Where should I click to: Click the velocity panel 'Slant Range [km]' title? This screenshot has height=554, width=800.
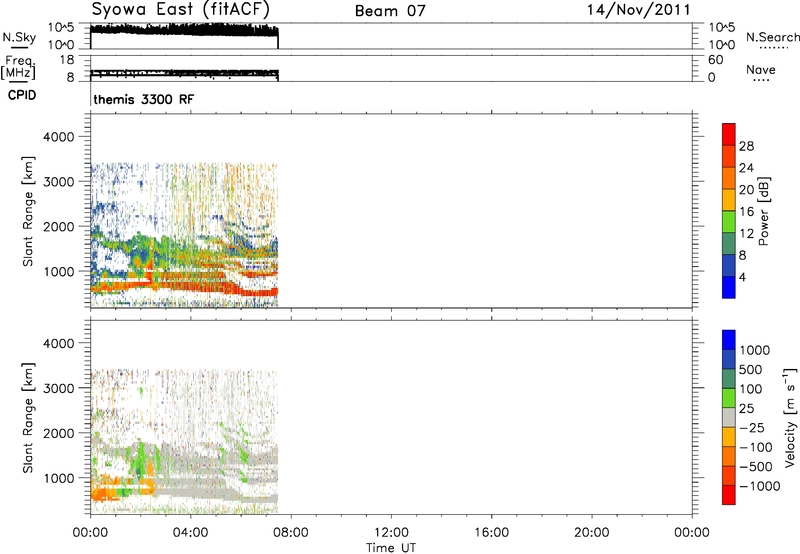(28, 418)
